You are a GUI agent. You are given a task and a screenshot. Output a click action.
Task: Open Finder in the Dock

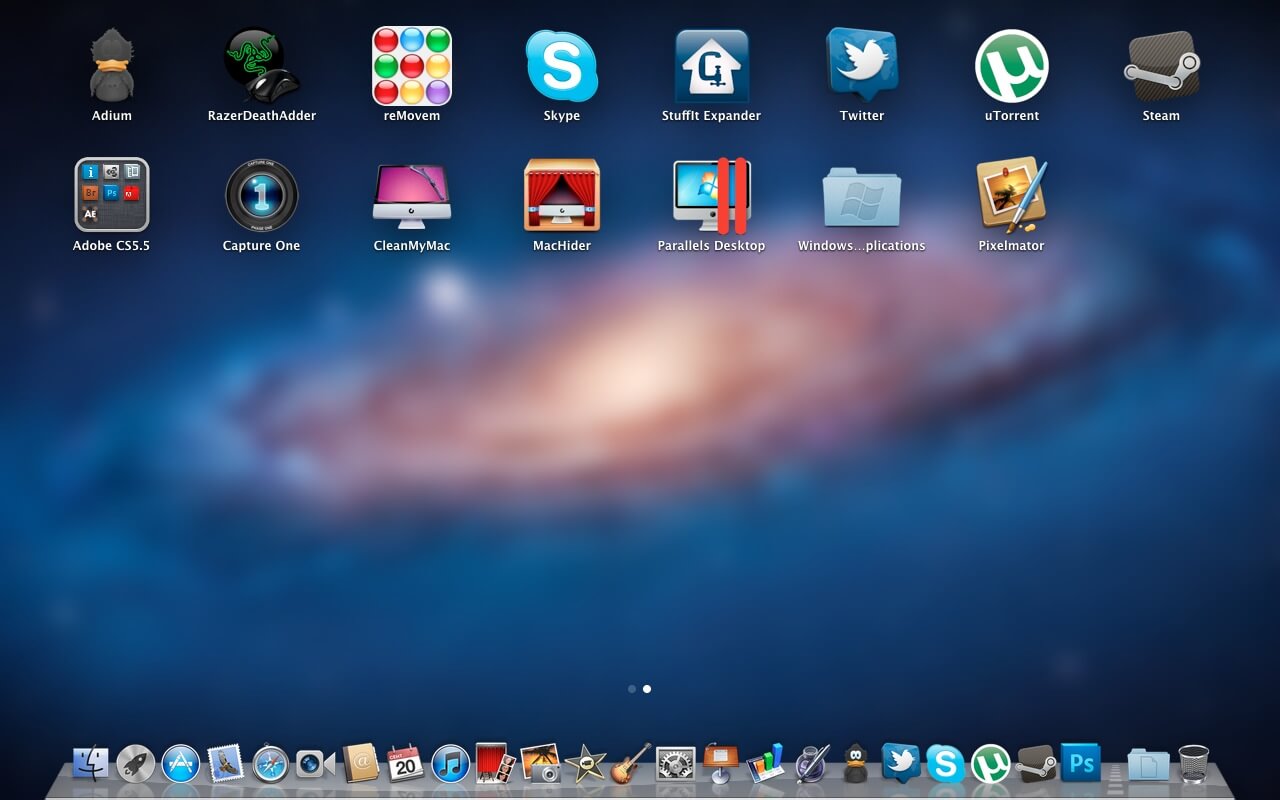91,764
